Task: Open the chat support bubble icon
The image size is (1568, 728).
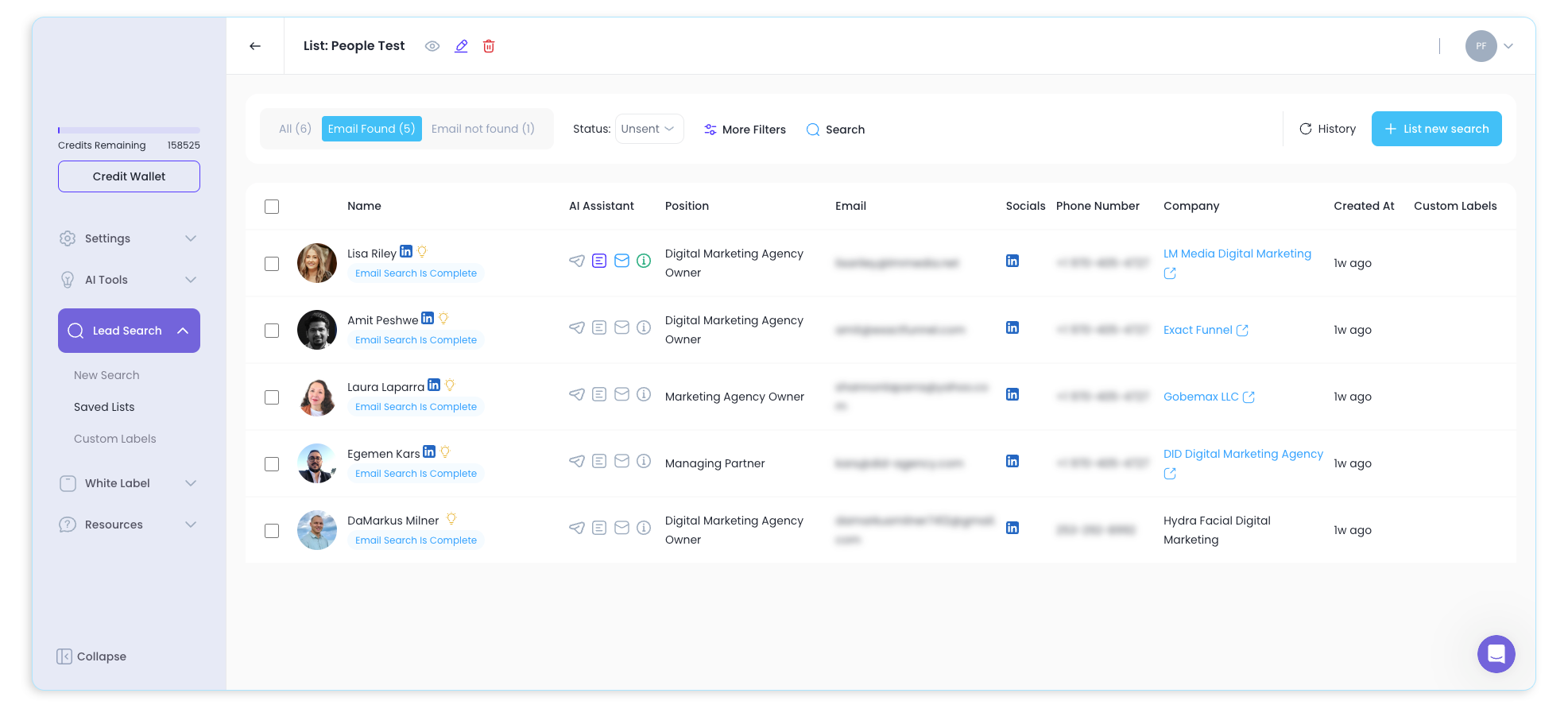Action: point(1496,654)
